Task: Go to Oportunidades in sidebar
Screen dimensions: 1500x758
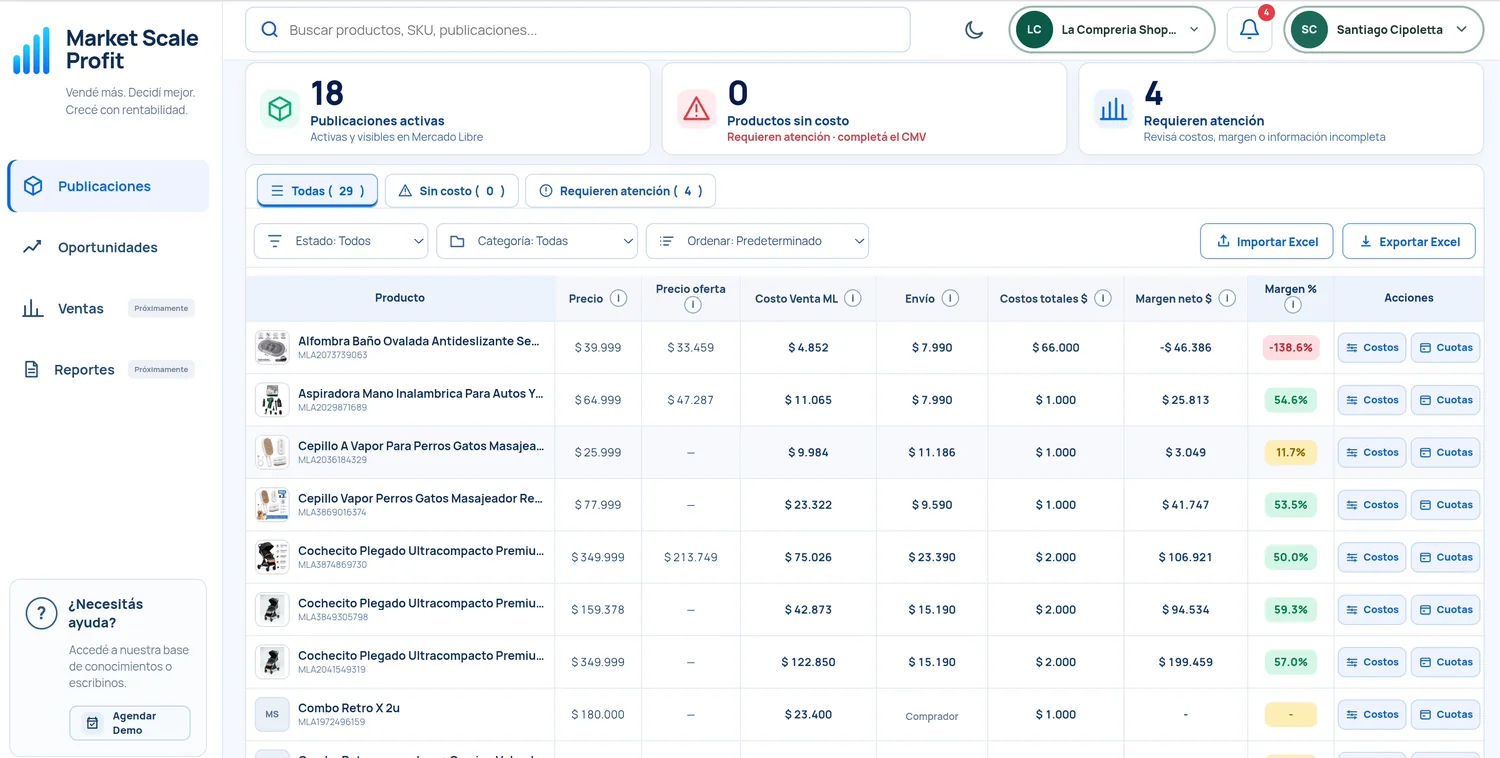Action: point(108,247)
